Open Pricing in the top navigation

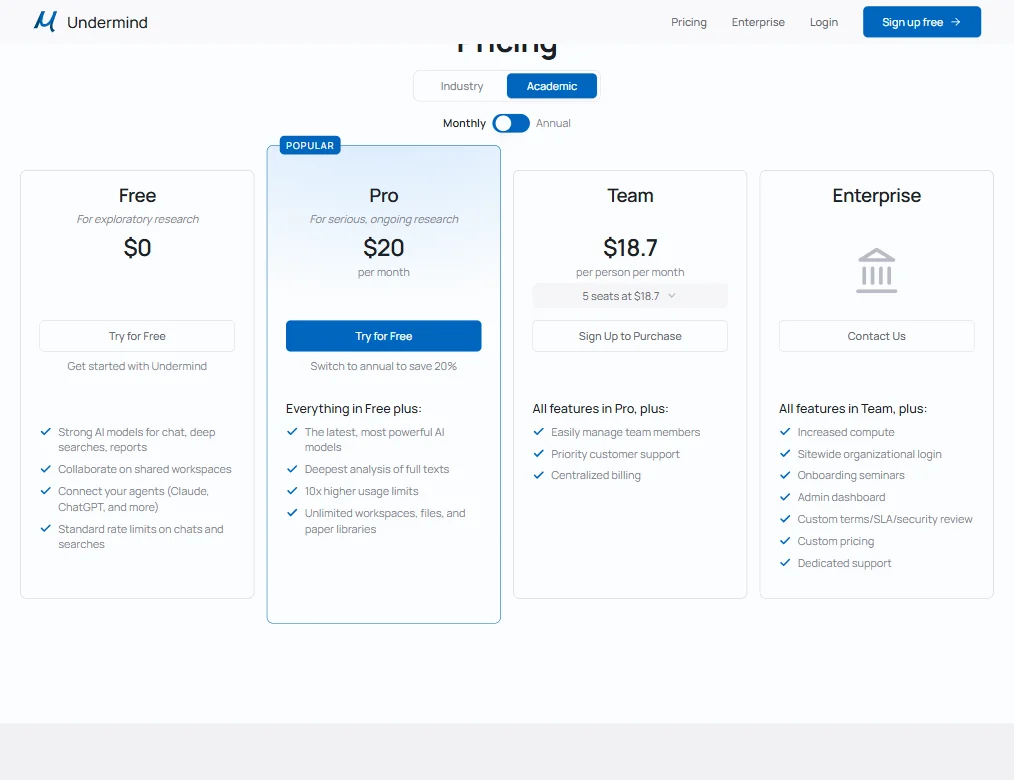click(689, 22)
